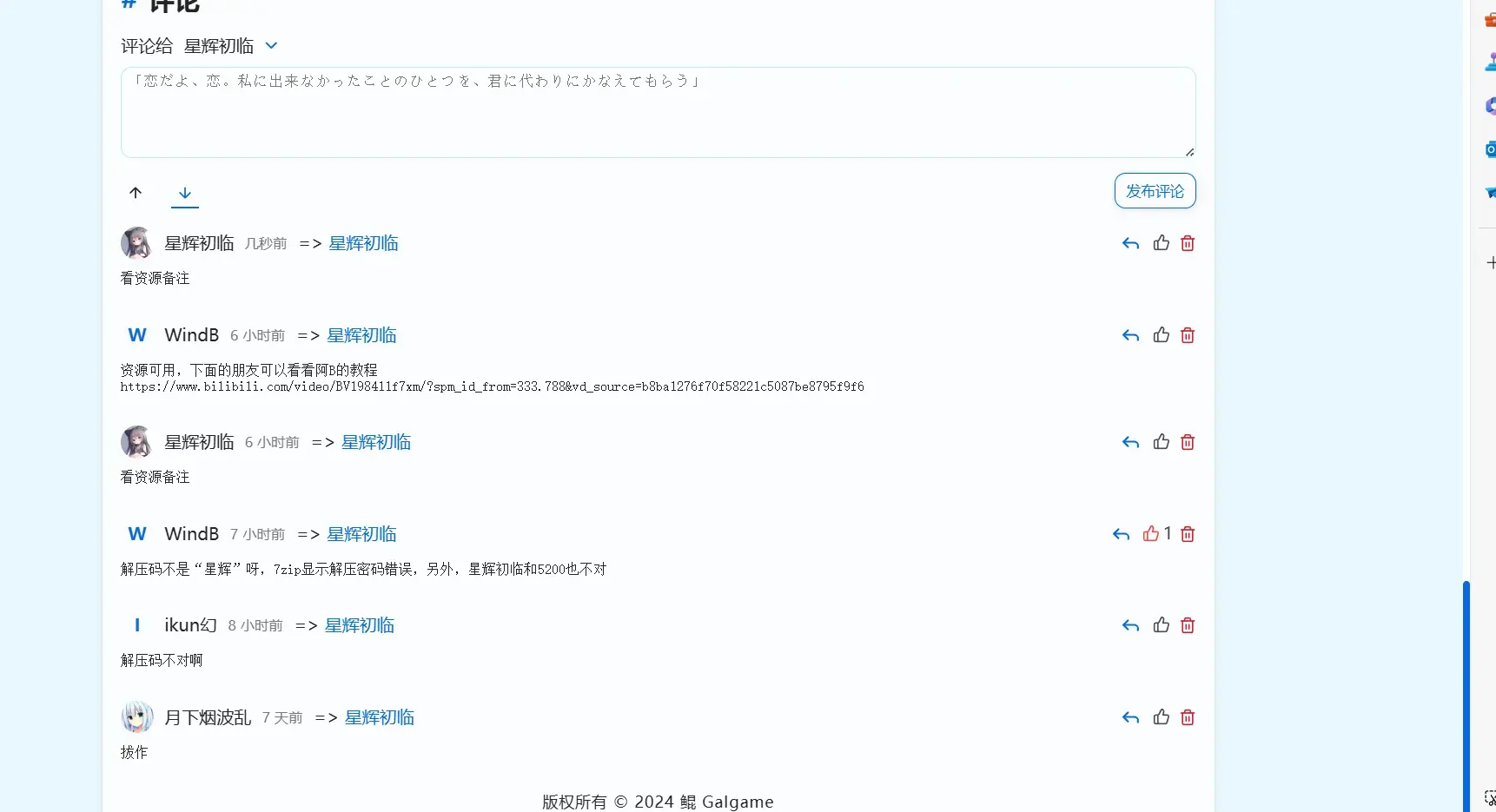The width and height of the screenshot is (1496, 812).
Task: Click 星辉初临's avatar on the 几秒前 comment
Action: click(x=136, y=243)
